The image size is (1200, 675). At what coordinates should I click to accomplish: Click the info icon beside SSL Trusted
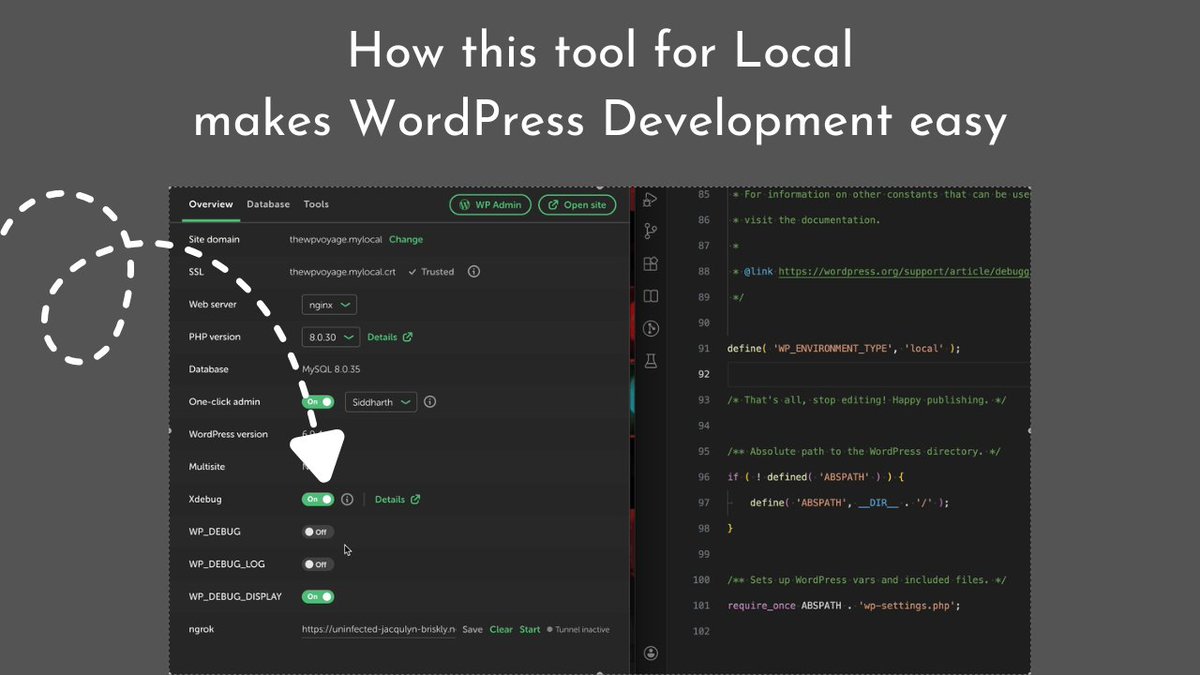pos(474,271)
